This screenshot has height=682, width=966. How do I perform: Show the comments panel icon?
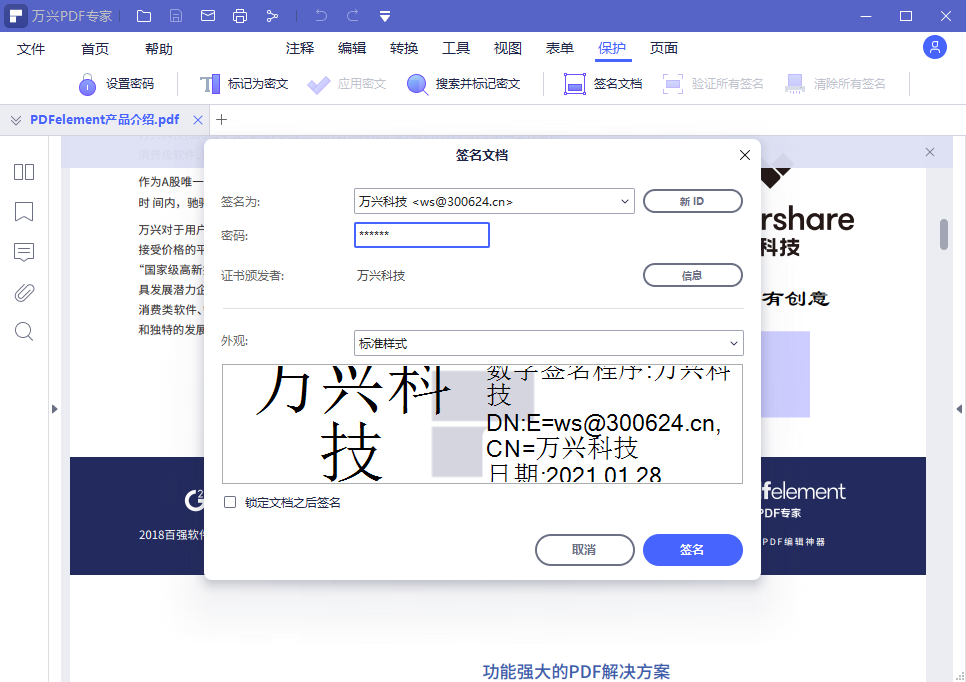[x=23, y=252]
